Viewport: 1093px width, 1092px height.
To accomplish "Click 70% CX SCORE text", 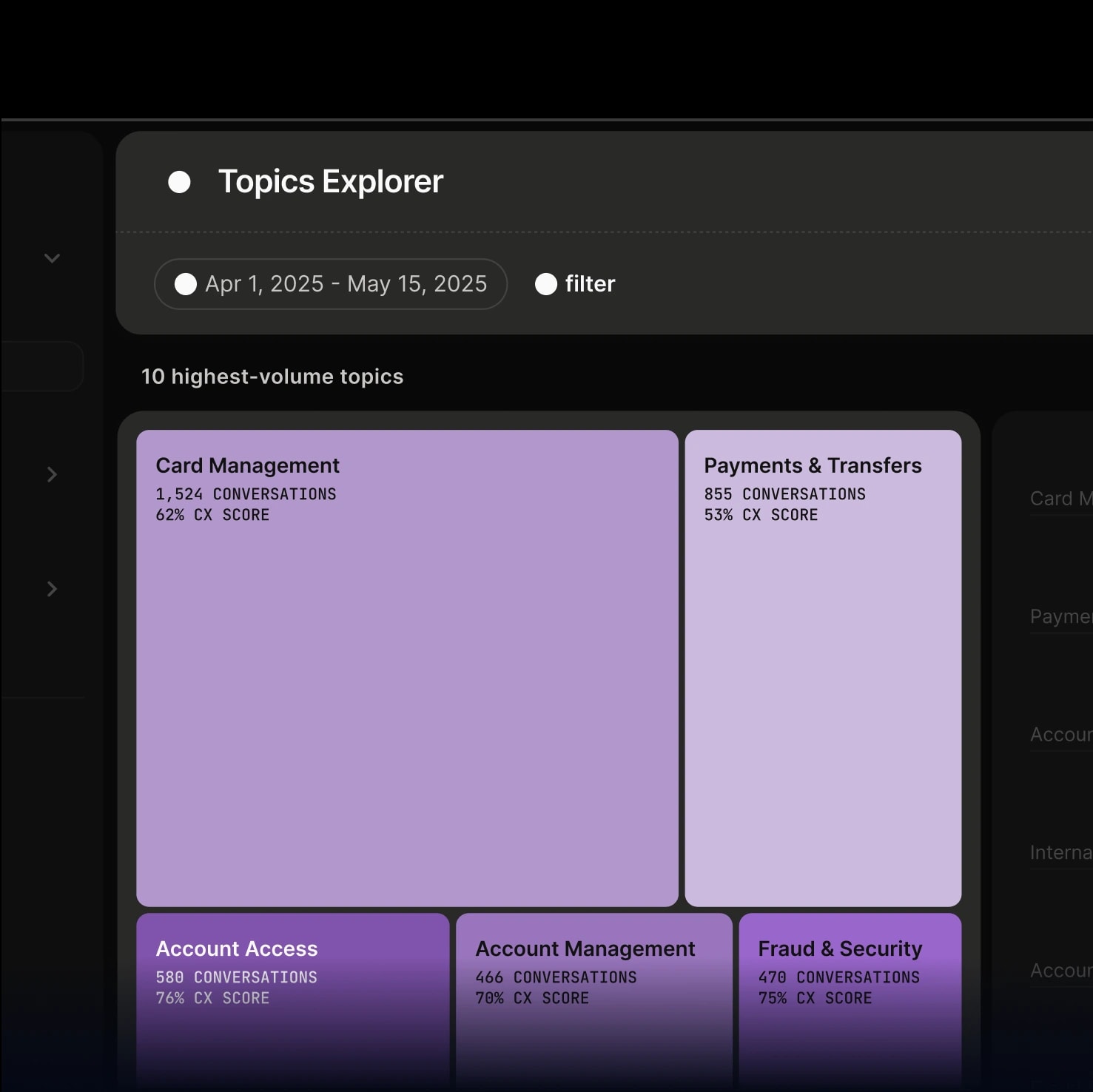I will tap(532, 998).
